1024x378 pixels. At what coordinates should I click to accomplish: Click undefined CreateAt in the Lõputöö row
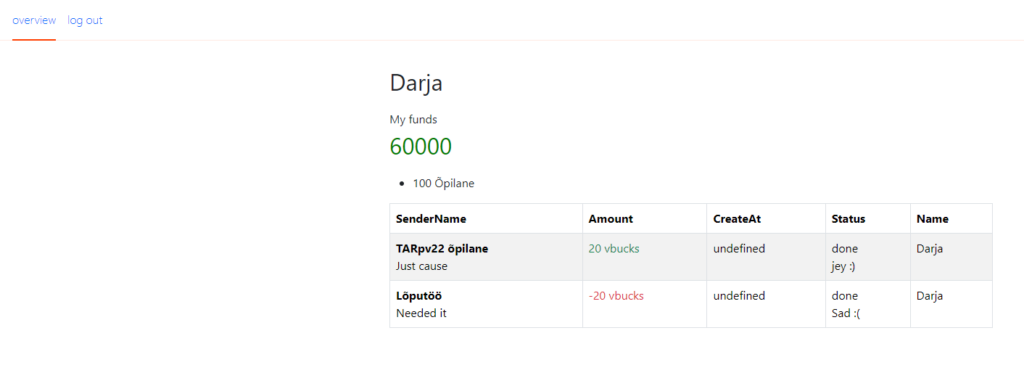(739, 296)
